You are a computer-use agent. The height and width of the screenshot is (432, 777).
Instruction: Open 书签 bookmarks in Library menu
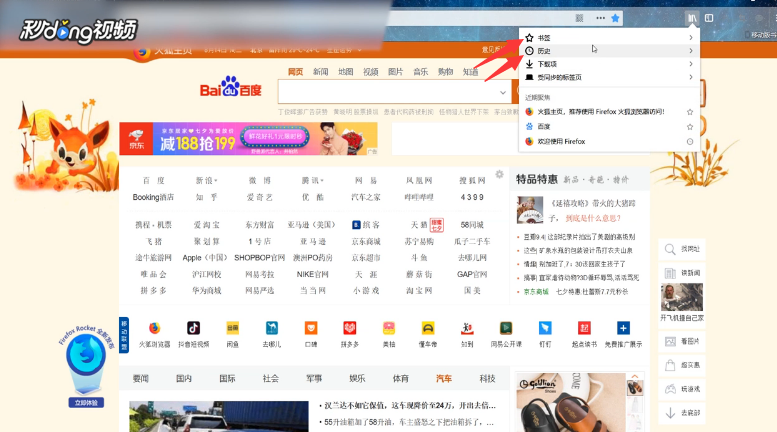(610, 38)
